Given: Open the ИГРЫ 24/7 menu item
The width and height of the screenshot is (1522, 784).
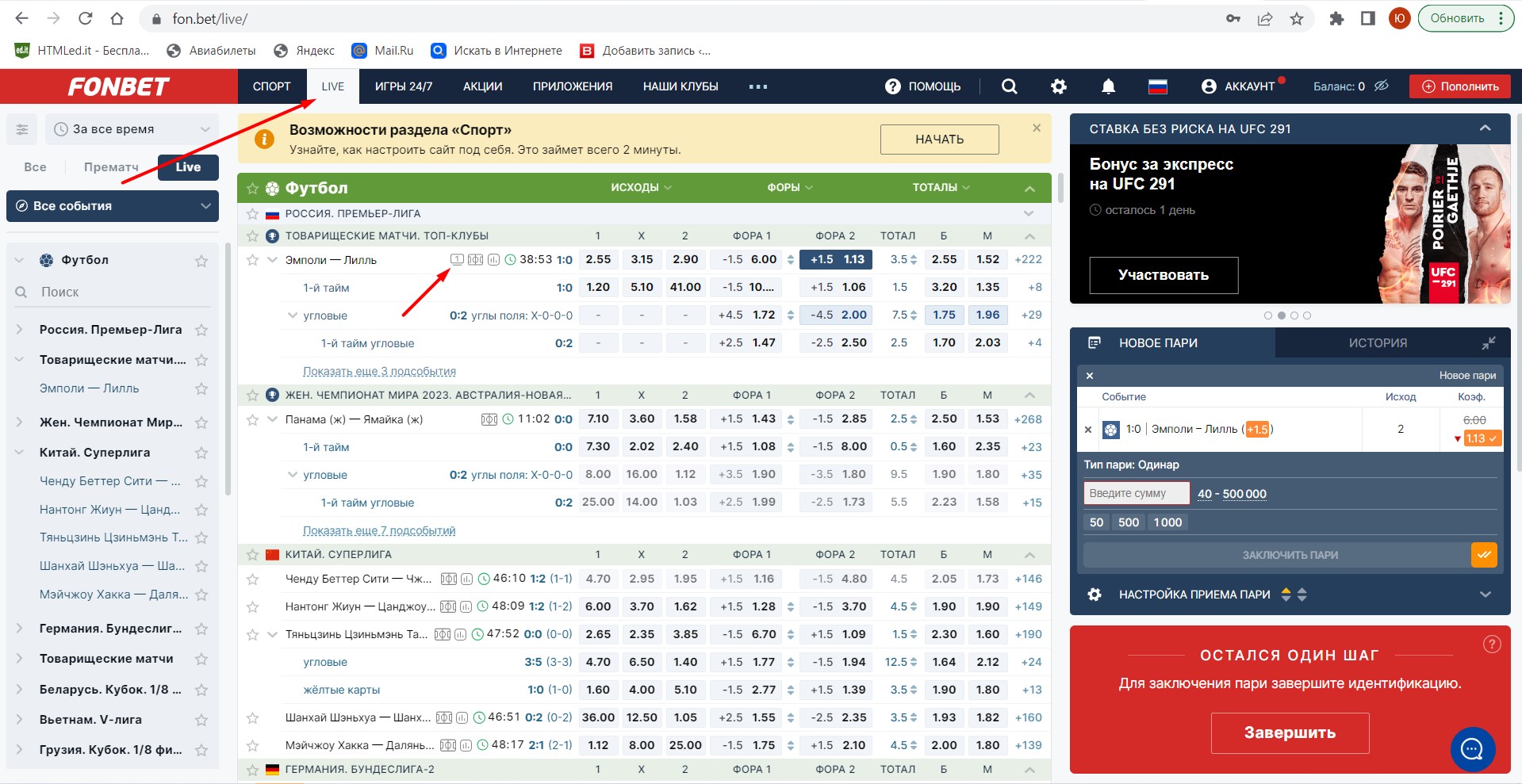Looking at the screenshot, I should pyautogui.click(x=404, y=86).
